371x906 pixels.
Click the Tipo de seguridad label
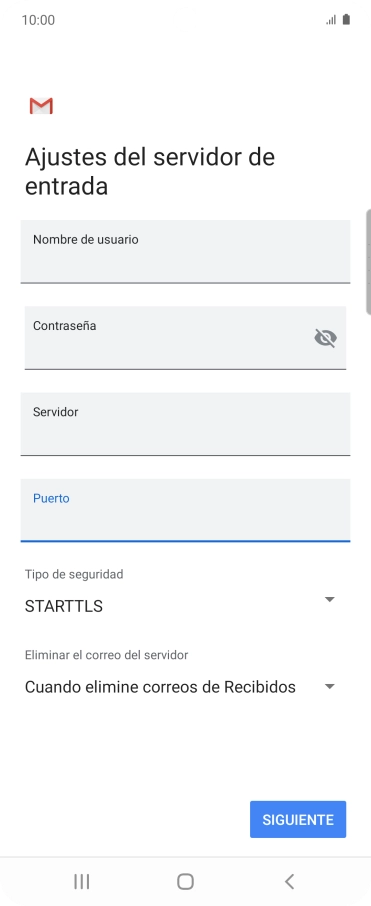tap(74, 574)
